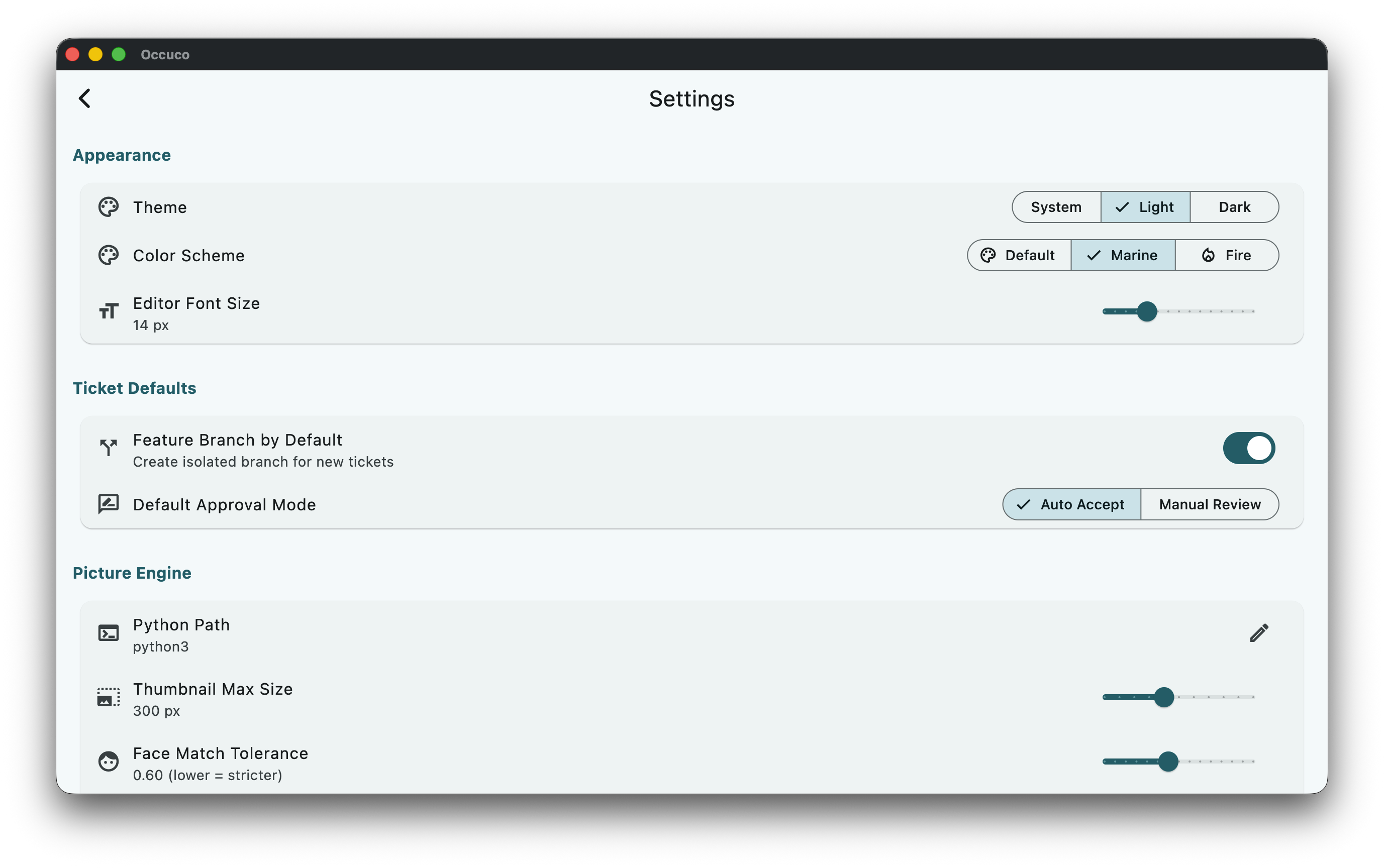This screenshot has height=868, width=1384.
Task: Click the Python Path terminal icon
Action: (109, 632)
